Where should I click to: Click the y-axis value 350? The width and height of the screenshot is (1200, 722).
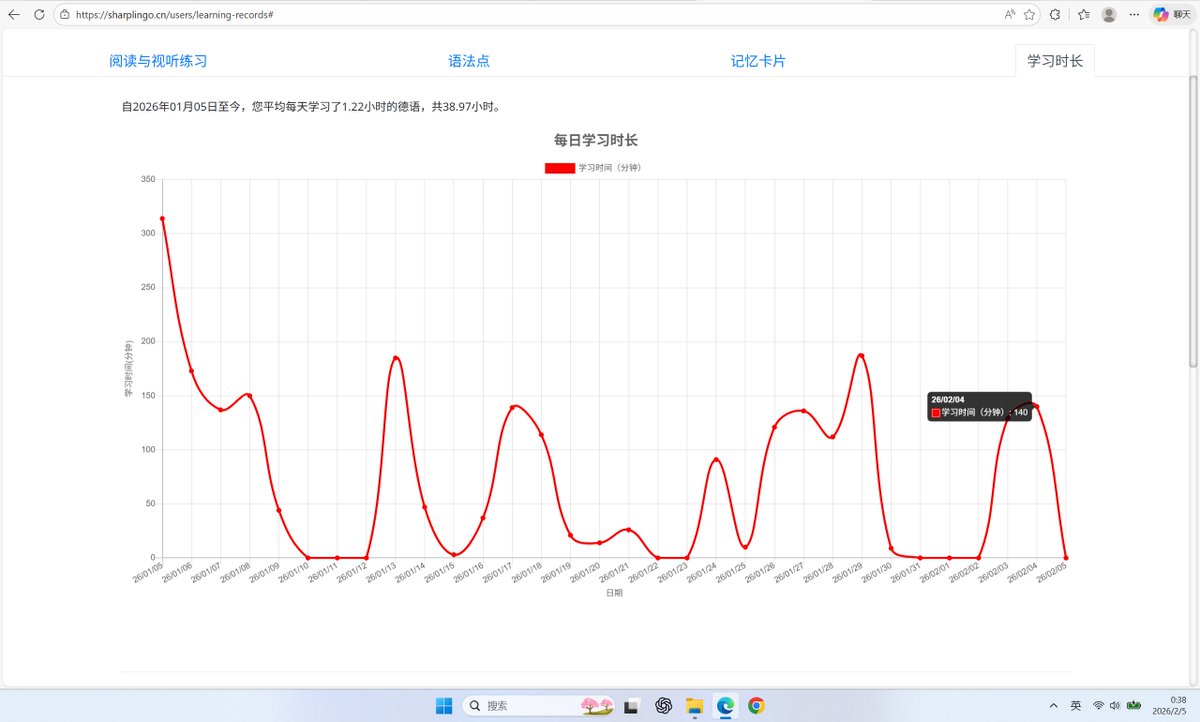click(148, 179)
